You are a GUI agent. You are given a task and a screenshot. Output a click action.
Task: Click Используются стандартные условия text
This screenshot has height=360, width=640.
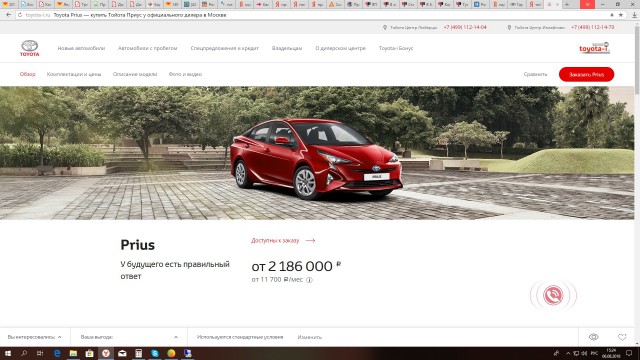pos(240,337)
